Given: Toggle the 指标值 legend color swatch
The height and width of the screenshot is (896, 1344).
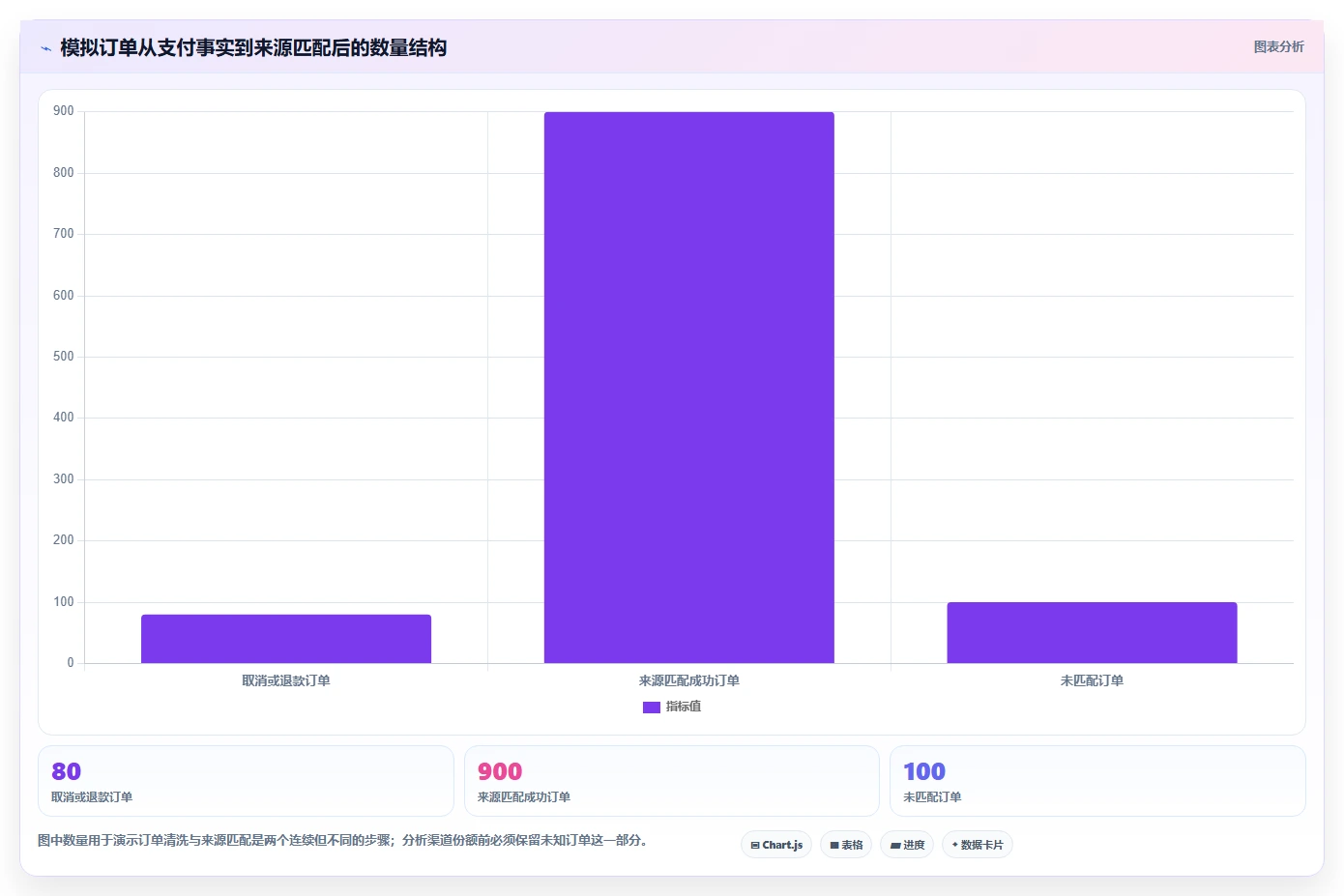Looking at the screenshot, I should pos(651,708).
